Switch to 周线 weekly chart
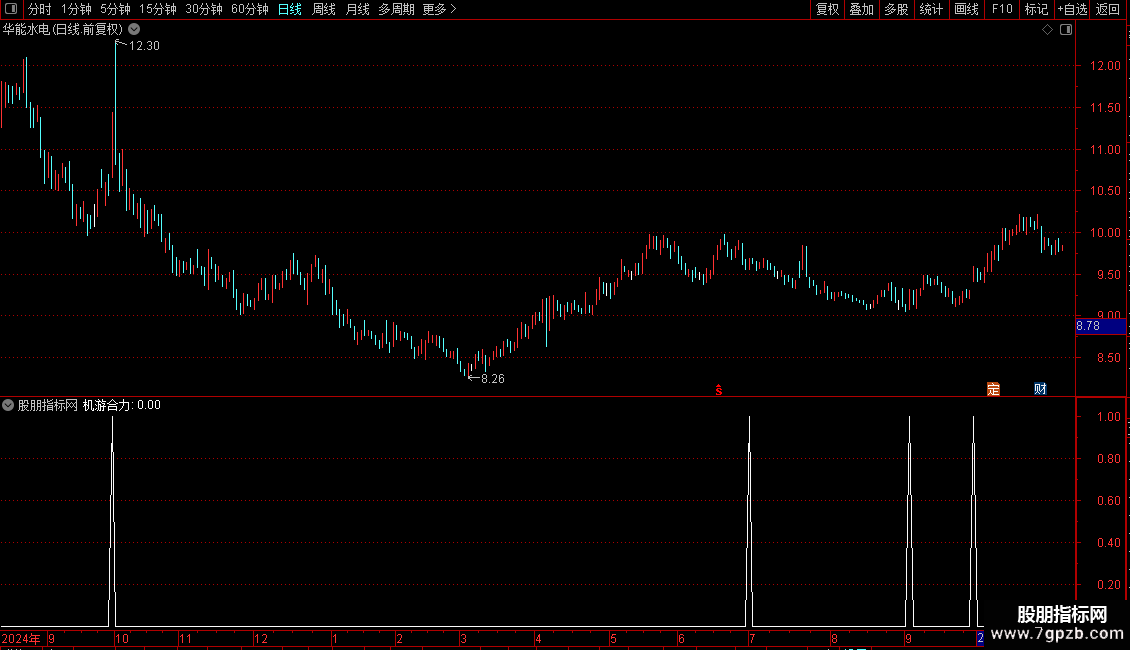1130x650 pixels. pyautogui.click(x=324, y=9)
